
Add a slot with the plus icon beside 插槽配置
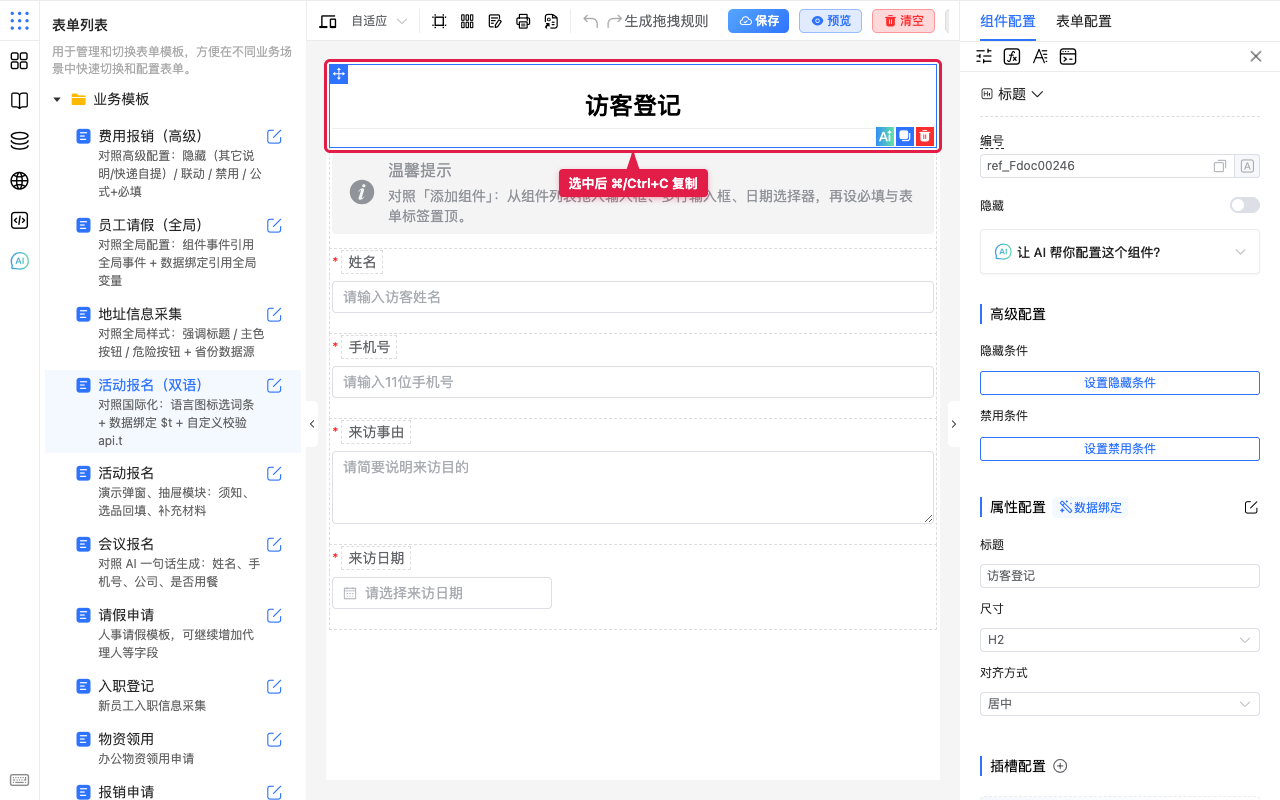(1061, 766)
